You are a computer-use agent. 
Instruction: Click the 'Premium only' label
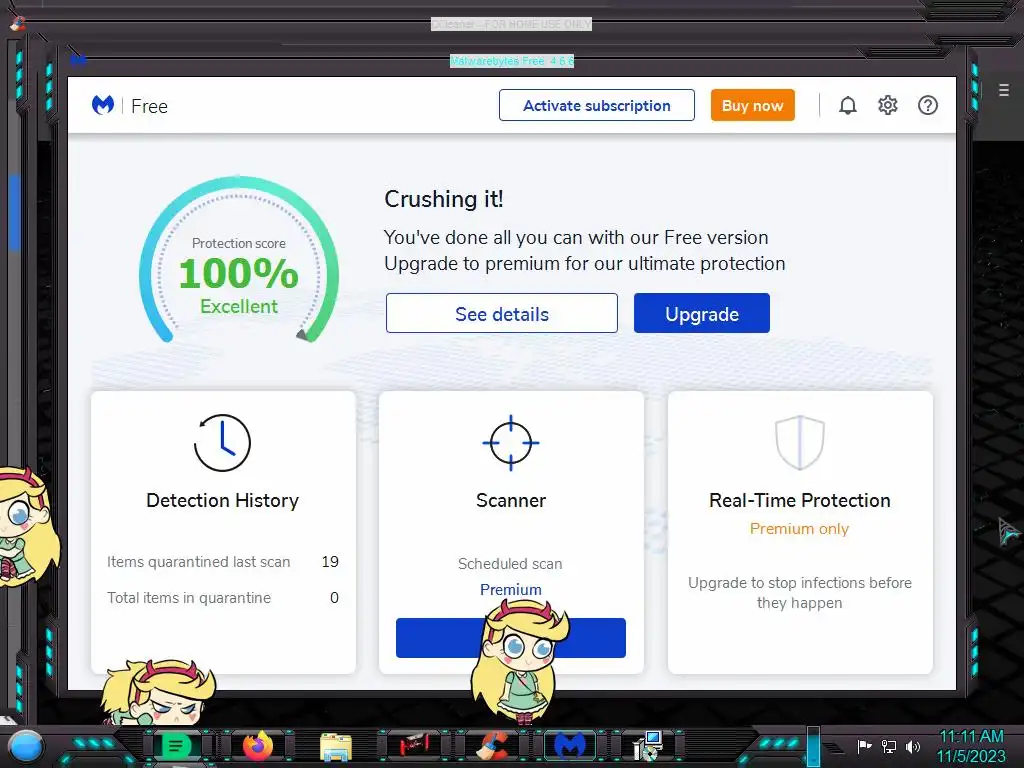(x=799, y=529)
